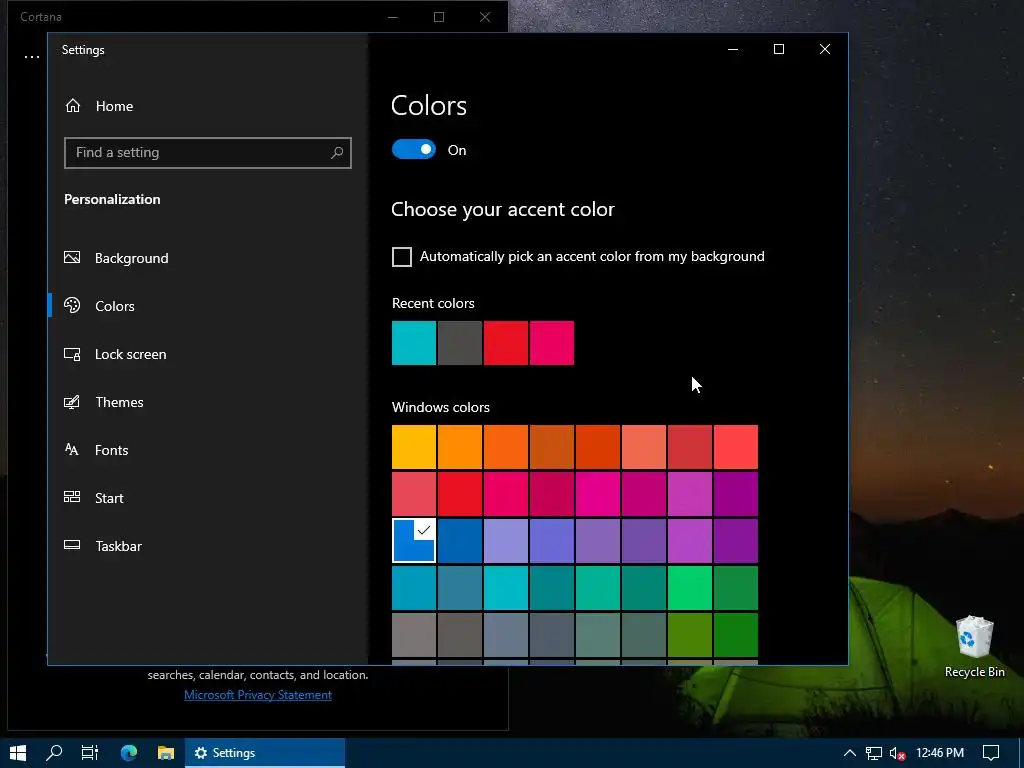This screenshot has width=1024, height=768.
Task: Launch Microsoft Edge from the taskbar
Action: pyautogui.click(x=129, y=752)
